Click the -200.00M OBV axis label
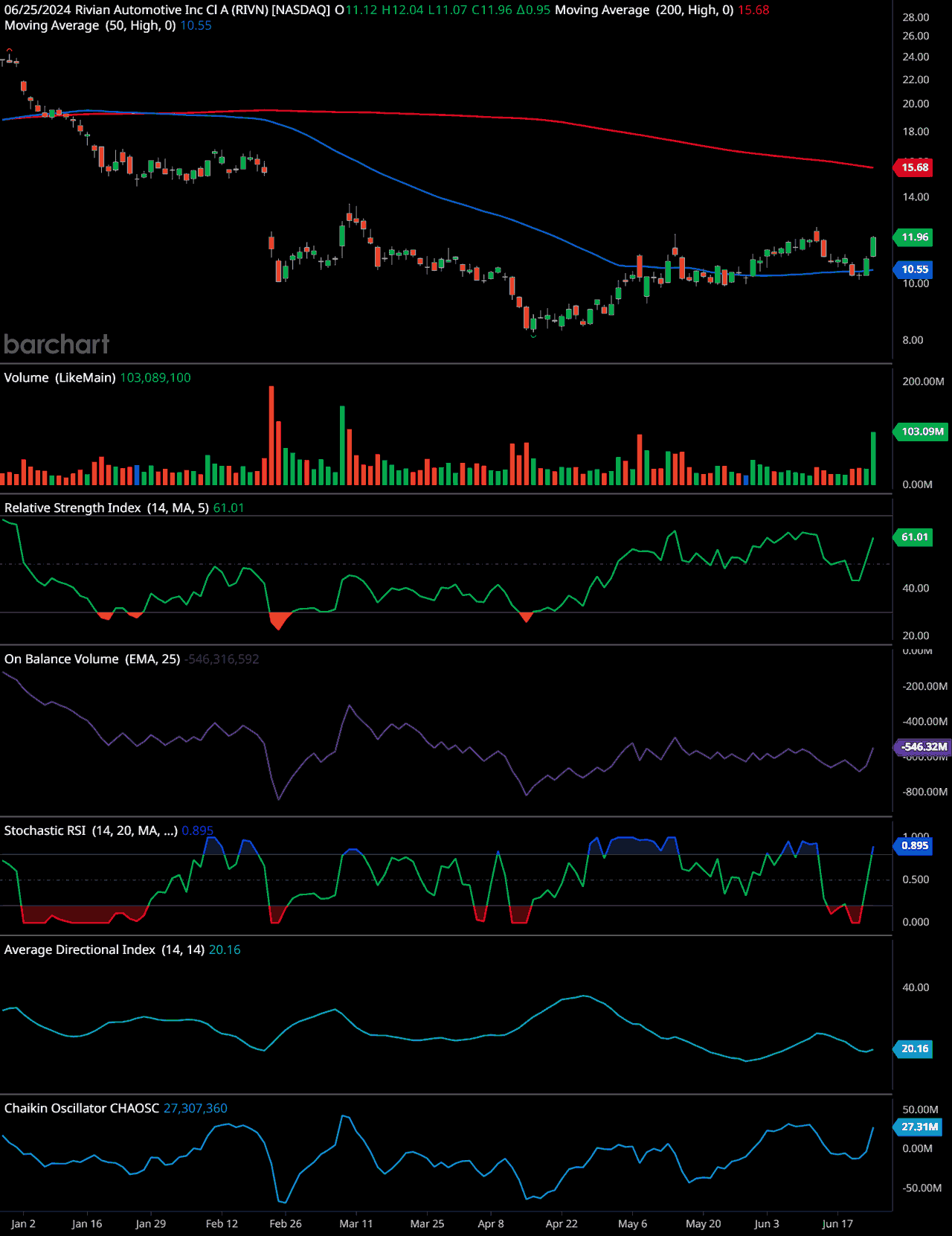The width and height of the screenshot is (952, 1236). tap(924, 686)
